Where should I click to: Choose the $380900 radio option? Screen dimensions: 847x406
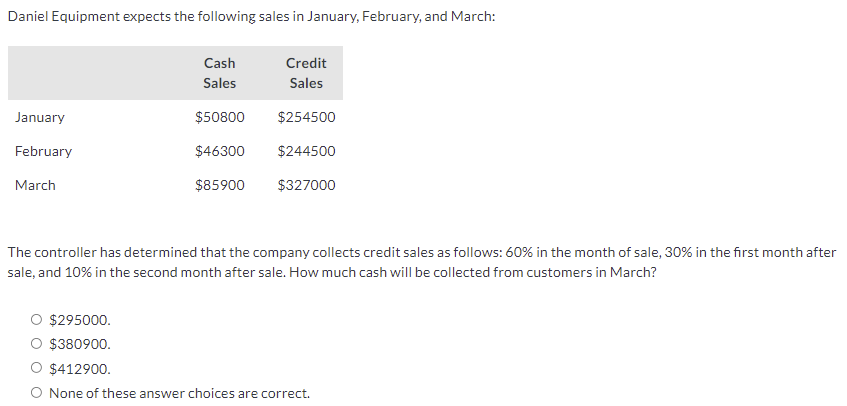pyautogui.click(x=36, y=343)
